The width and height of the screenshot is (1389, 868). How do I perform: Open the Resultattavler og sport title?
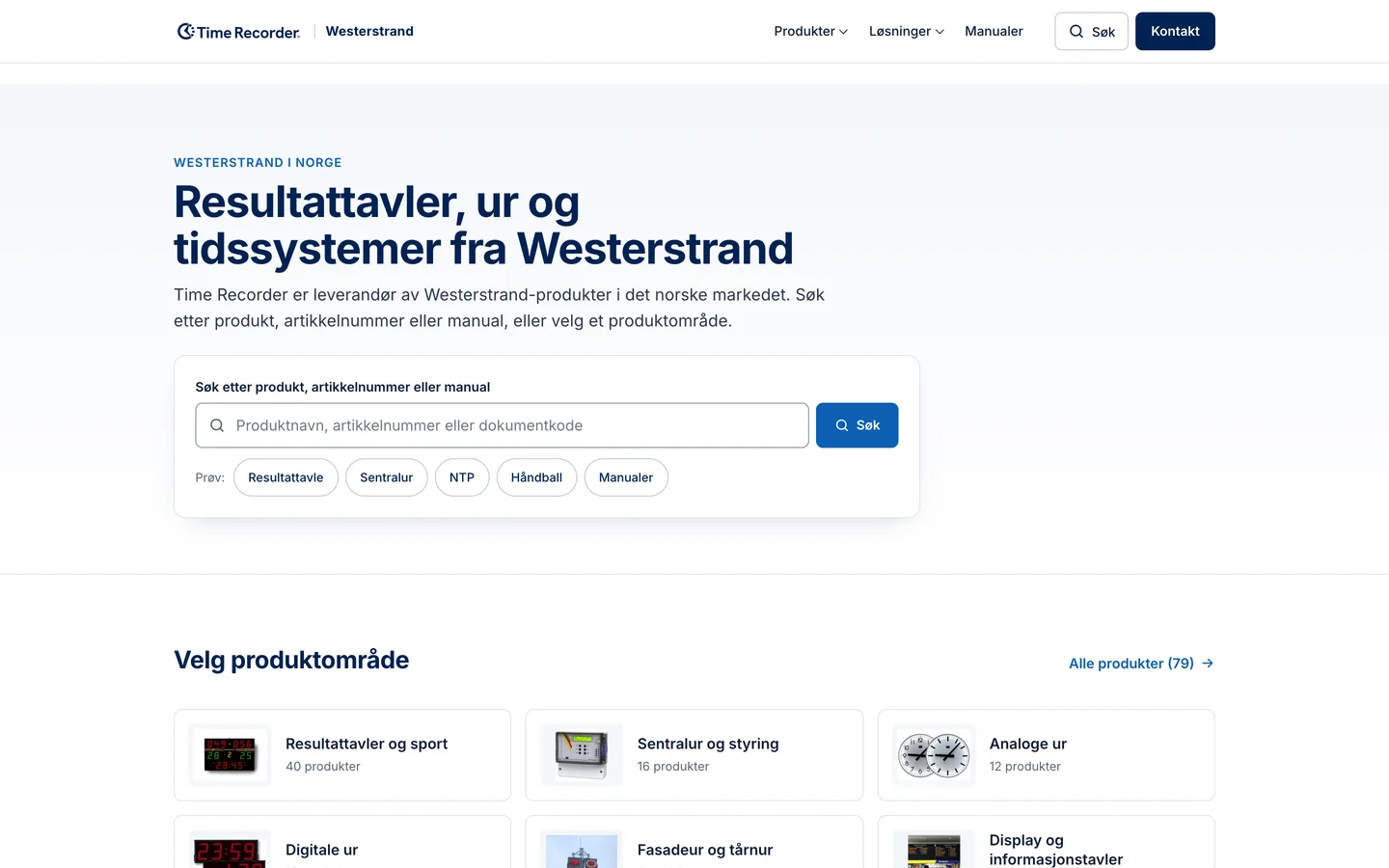(x=367, y=744)
